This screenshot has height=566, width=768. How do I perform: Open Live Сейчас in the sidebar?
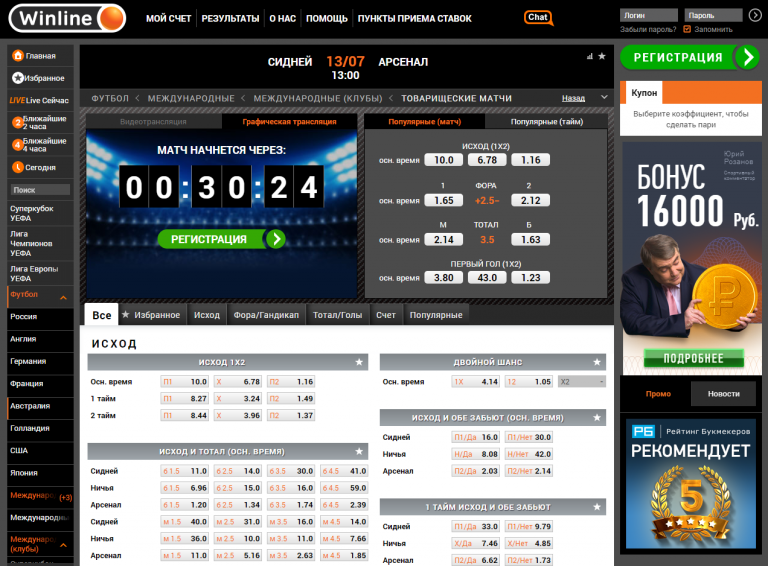[40, 101]
